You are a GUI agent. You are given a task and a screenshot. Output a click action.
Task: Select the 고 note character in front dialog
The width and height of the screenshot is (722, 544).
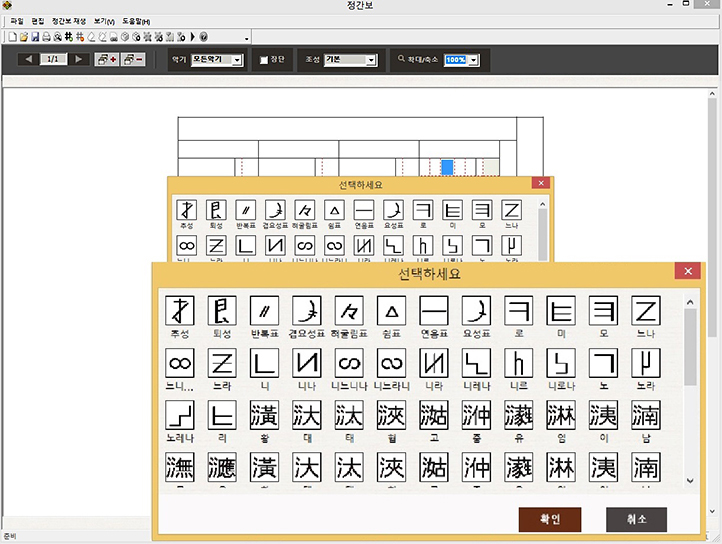[434, 415]
